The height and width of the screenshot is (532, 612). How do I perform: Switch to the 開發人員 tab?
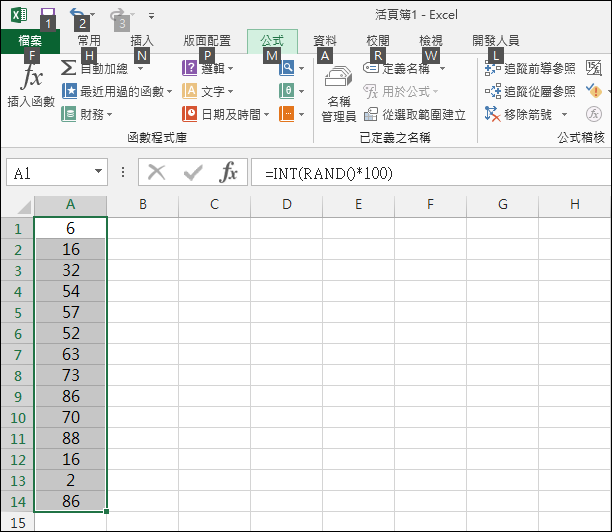tap(496, 41)
